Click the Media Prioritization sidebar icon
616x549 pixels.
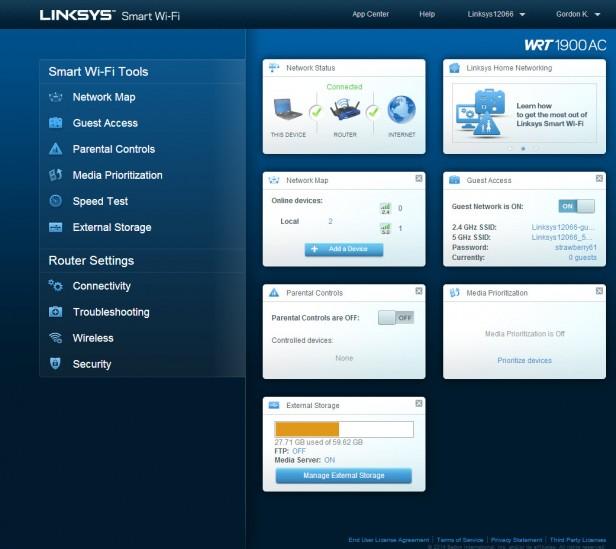click(55, 175)
